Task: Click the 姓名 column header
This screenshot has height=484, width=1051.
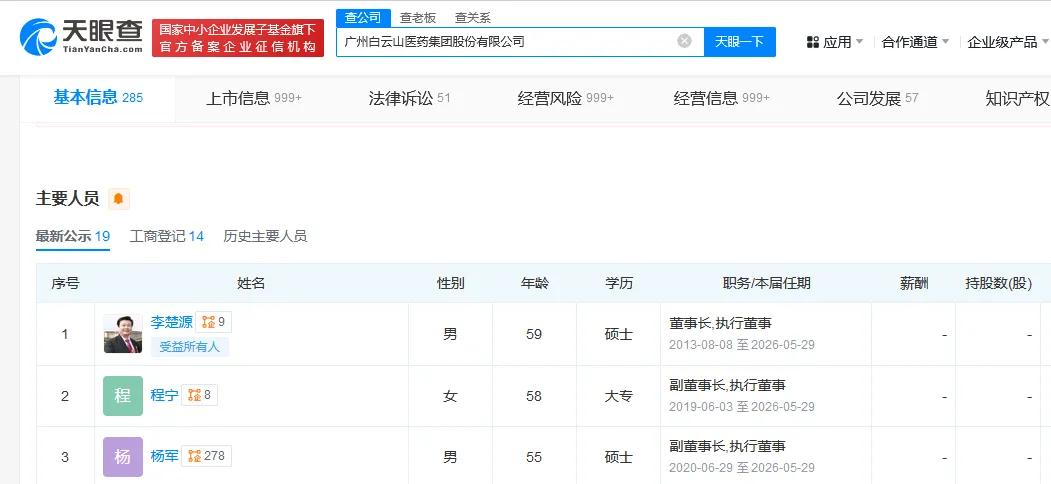Action: coord(251,283)
